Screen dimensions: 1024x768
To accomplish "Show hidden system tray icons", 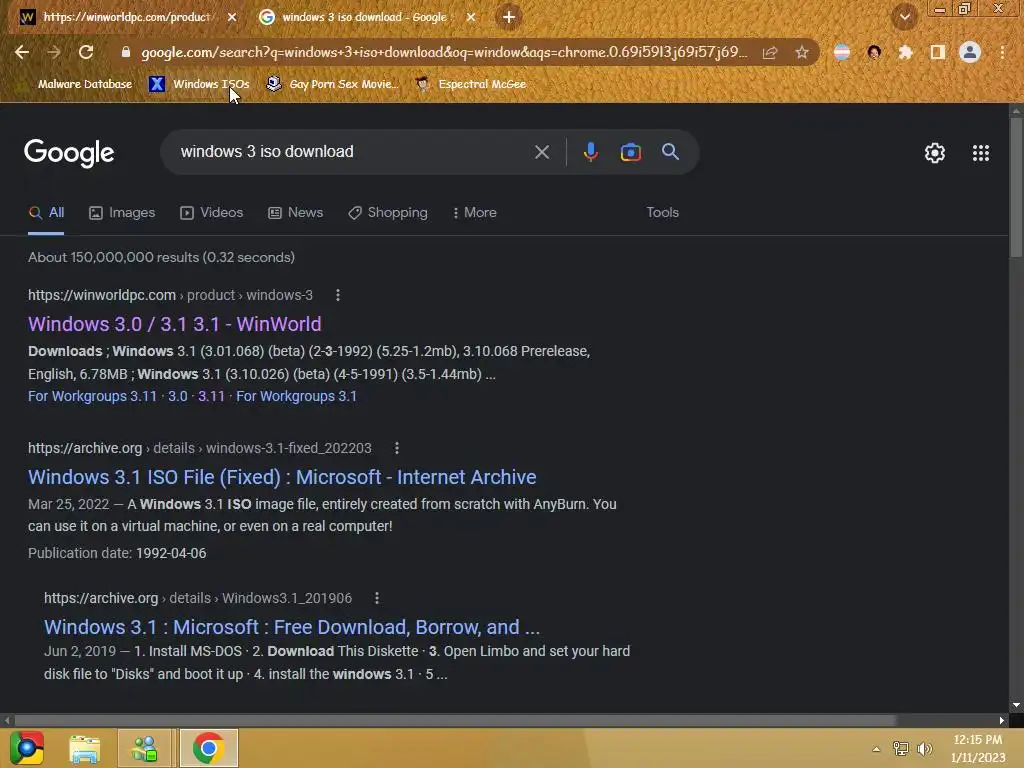I will pyautogui.click(x=876, y=749).
